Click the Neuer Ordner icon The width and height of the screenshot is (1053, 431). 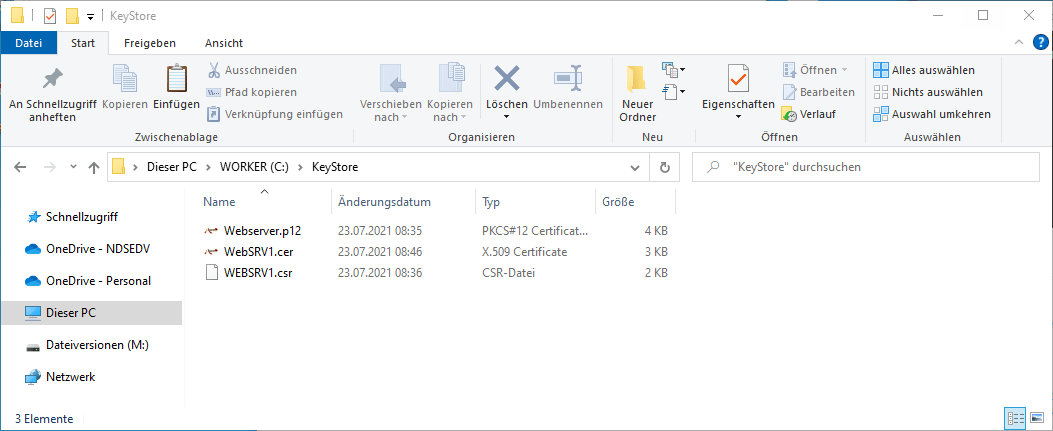point(637,79)
